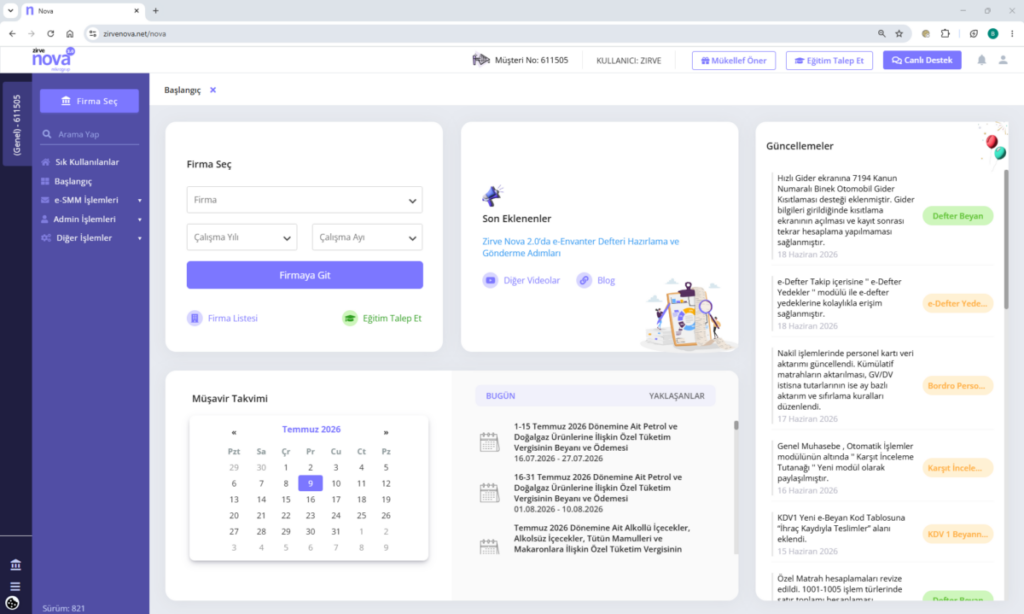Click the Bordro Perso... tag
The image size is (1024, 614).
tap(957, 385)
